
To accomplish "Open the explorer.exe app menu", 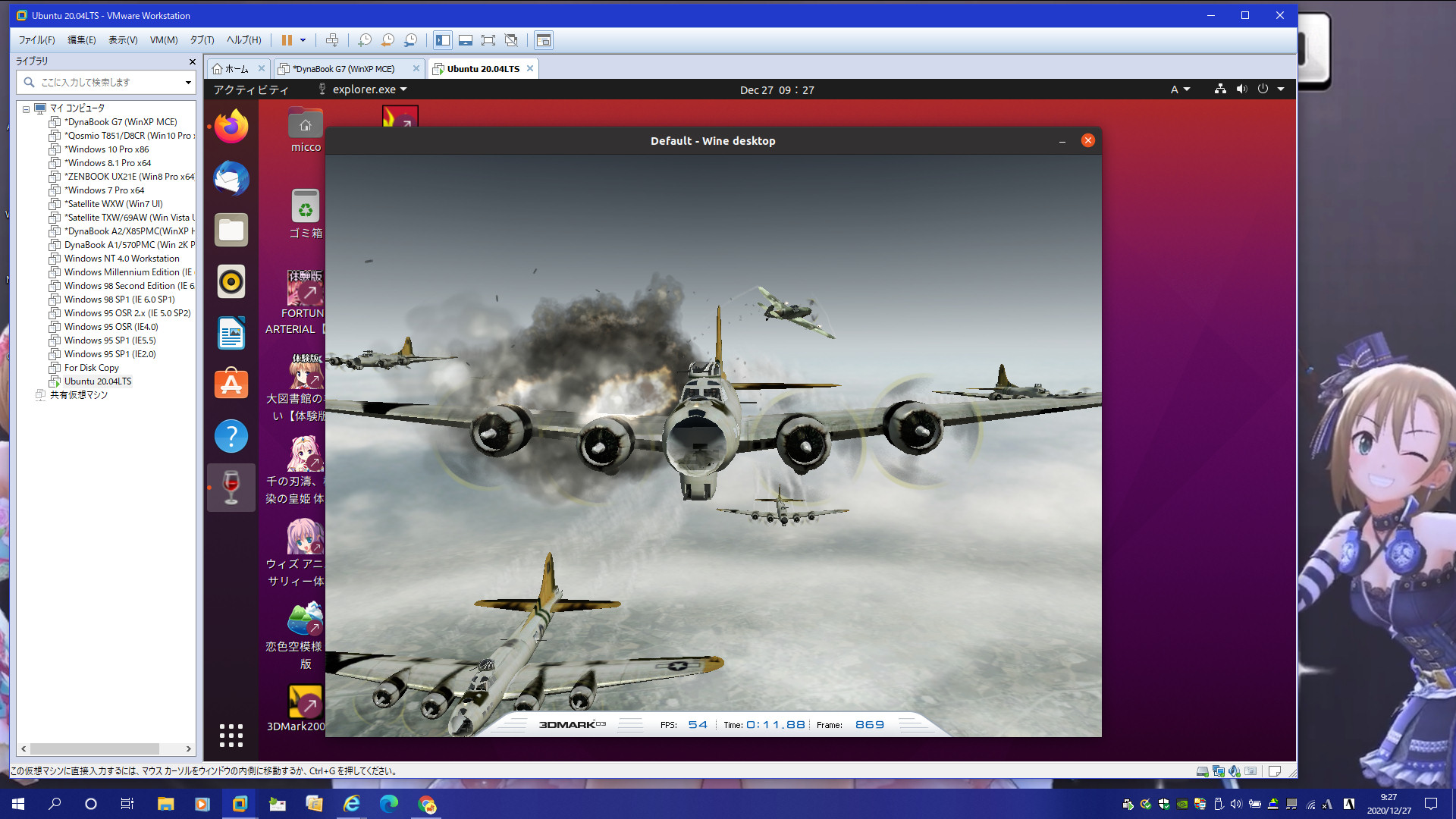I will [x=363, y=89].
